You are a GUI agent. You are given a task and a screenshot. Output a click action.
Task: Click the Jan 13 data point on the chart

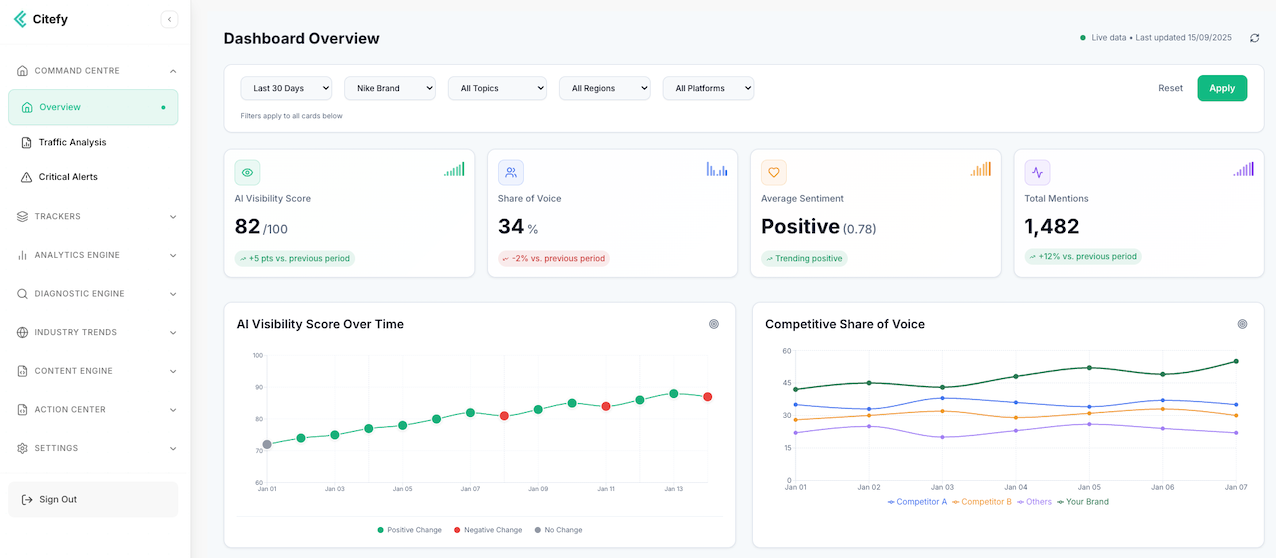click(673, 394)
